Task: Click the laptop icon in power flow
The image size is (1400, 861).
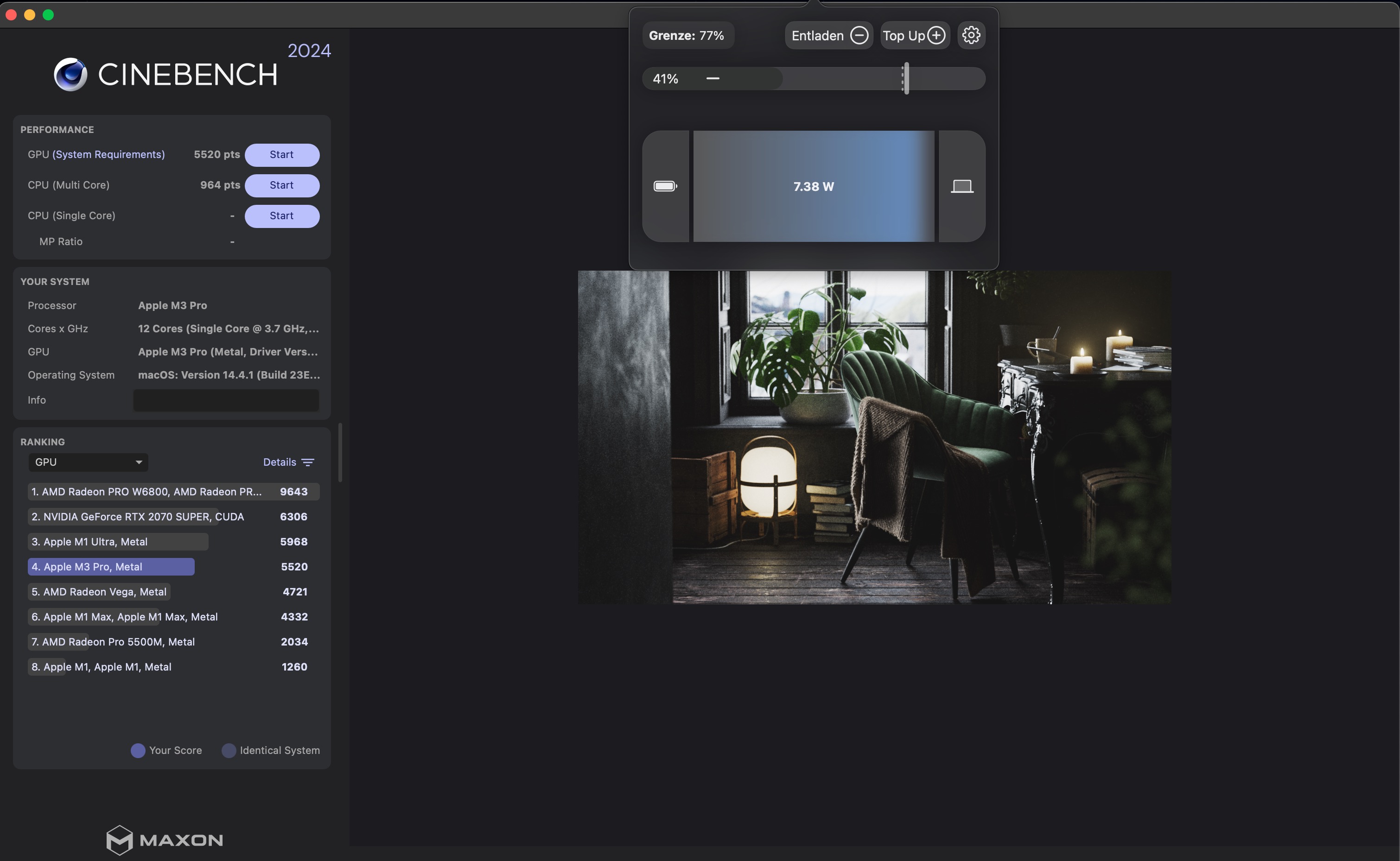Action: click(961, 186)
